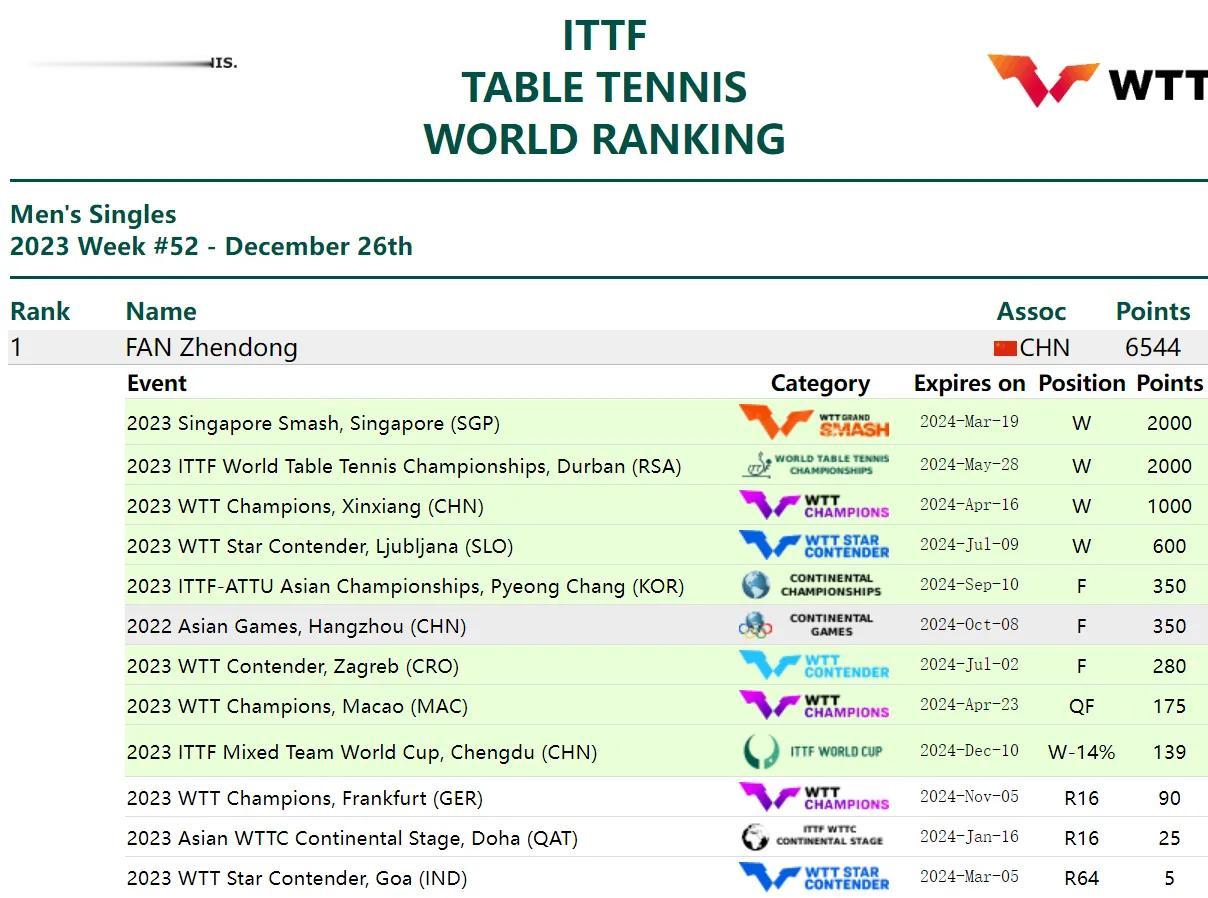Viewport: 1208px width, 898px height.
Task: Click expiry date 2024-May-28
Action: point(969,465)
